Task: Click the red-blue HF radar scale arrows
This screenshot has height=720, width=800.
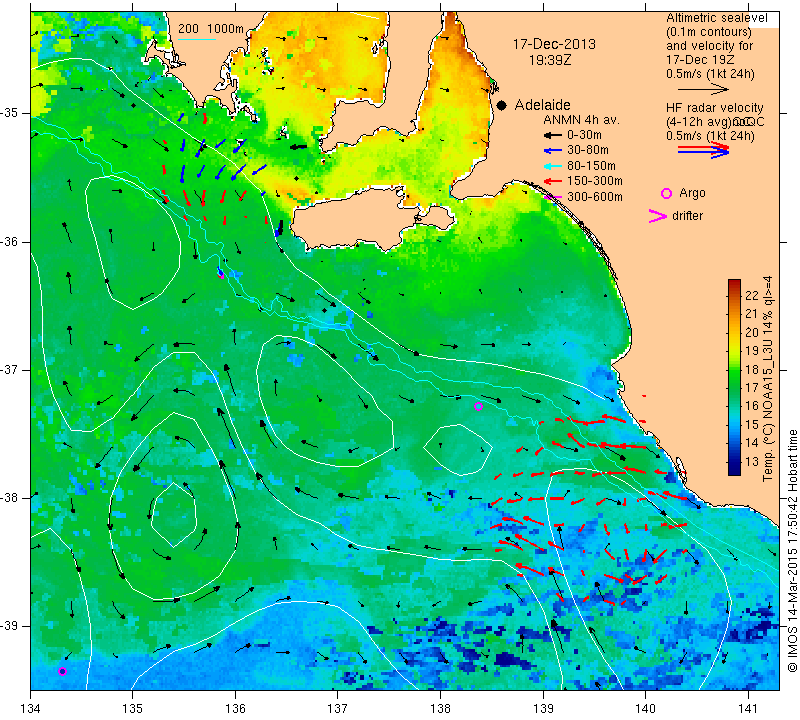Action: 704,150
